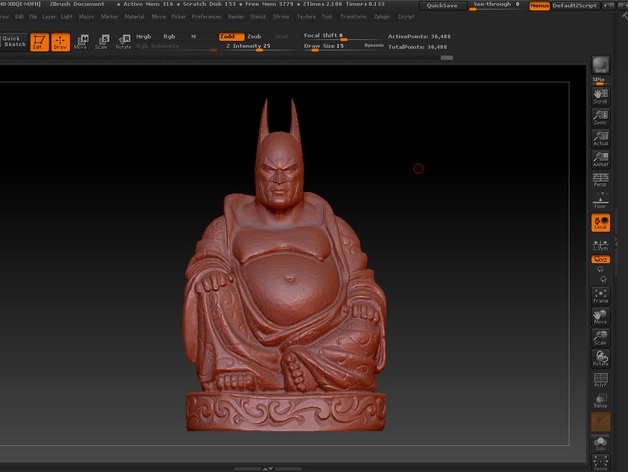Open the Zscript menu

coord(406,17)
